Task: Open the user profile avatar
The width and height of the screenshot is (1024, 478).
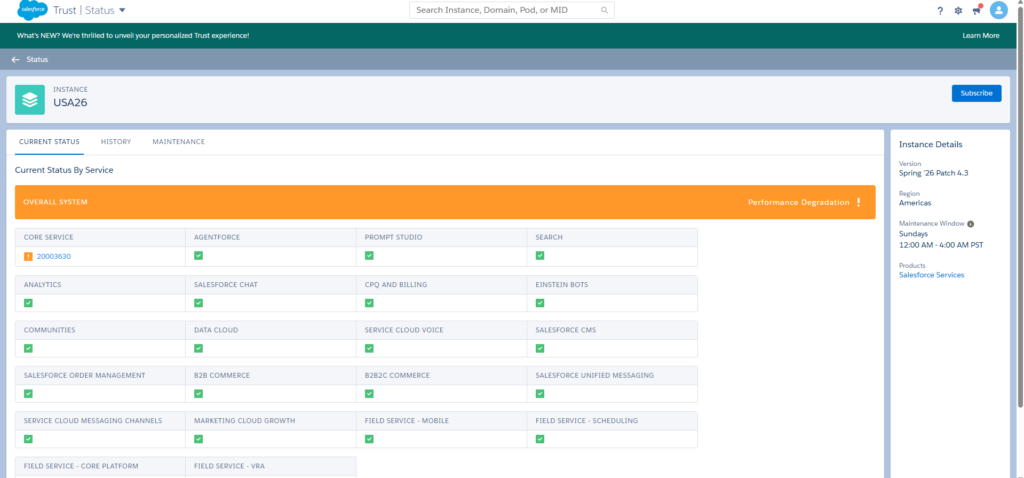Action: 999,10
